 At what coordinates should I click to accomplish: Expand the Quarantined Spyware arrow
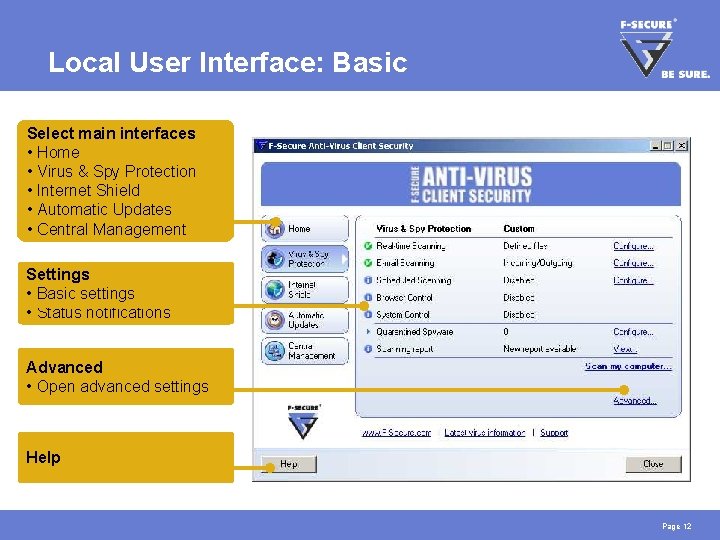pyautogui.click(x=368, y=332)
